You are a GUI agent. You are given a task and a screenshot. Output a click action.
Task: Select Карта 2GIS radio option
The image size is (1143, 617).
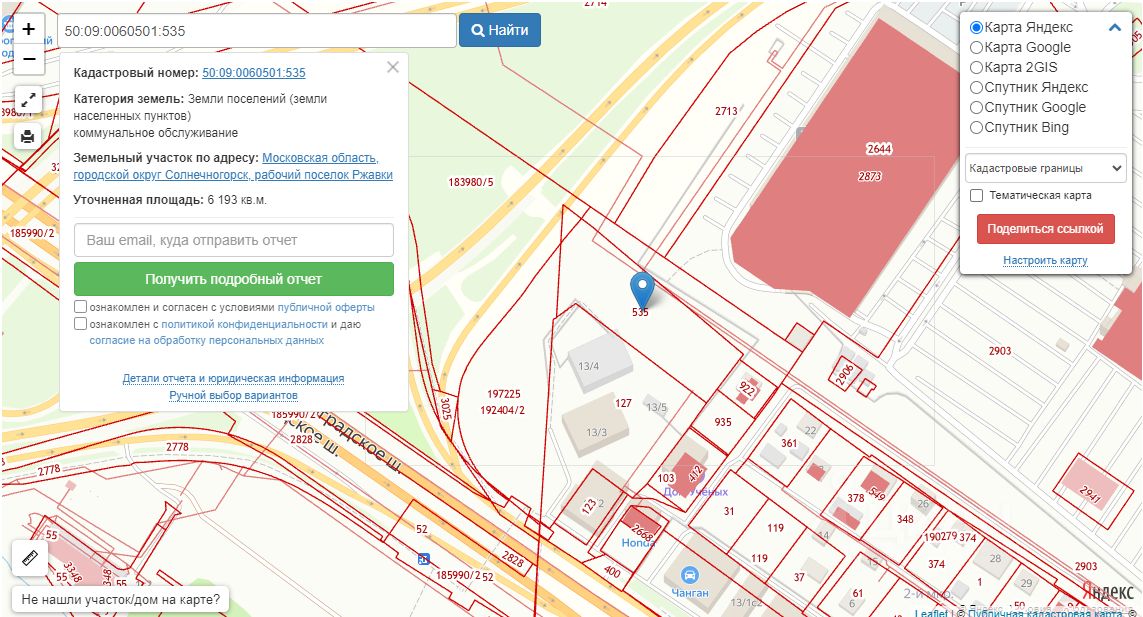tap(976, 67)
